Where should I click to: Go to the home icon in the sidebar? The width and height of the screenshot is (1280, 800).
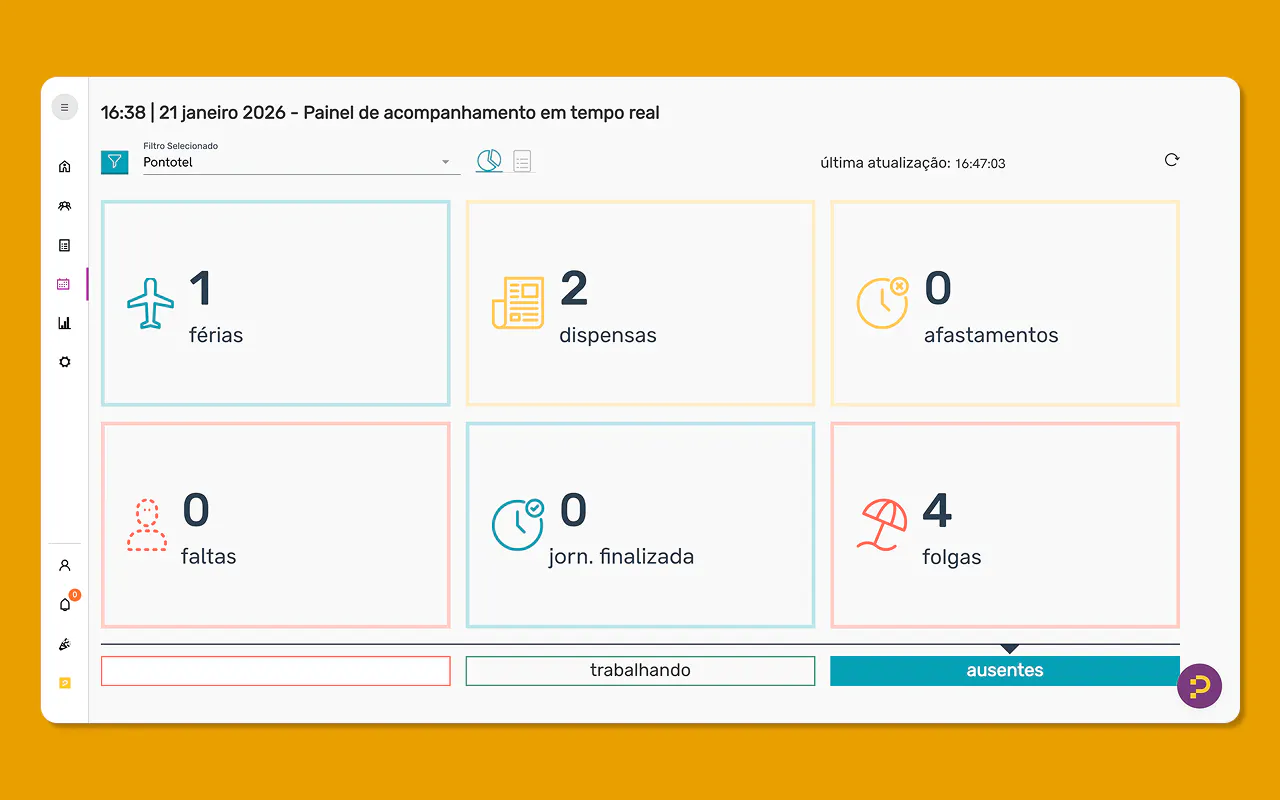click(x=65, y=167)
